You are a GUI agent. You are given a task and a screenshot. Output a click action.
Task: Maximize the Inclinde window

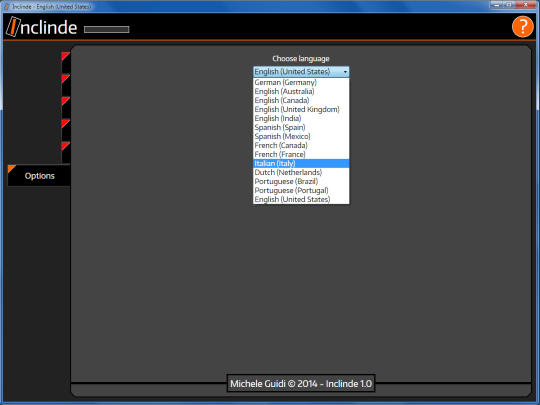pyautogui.click(x=509, y=4)
